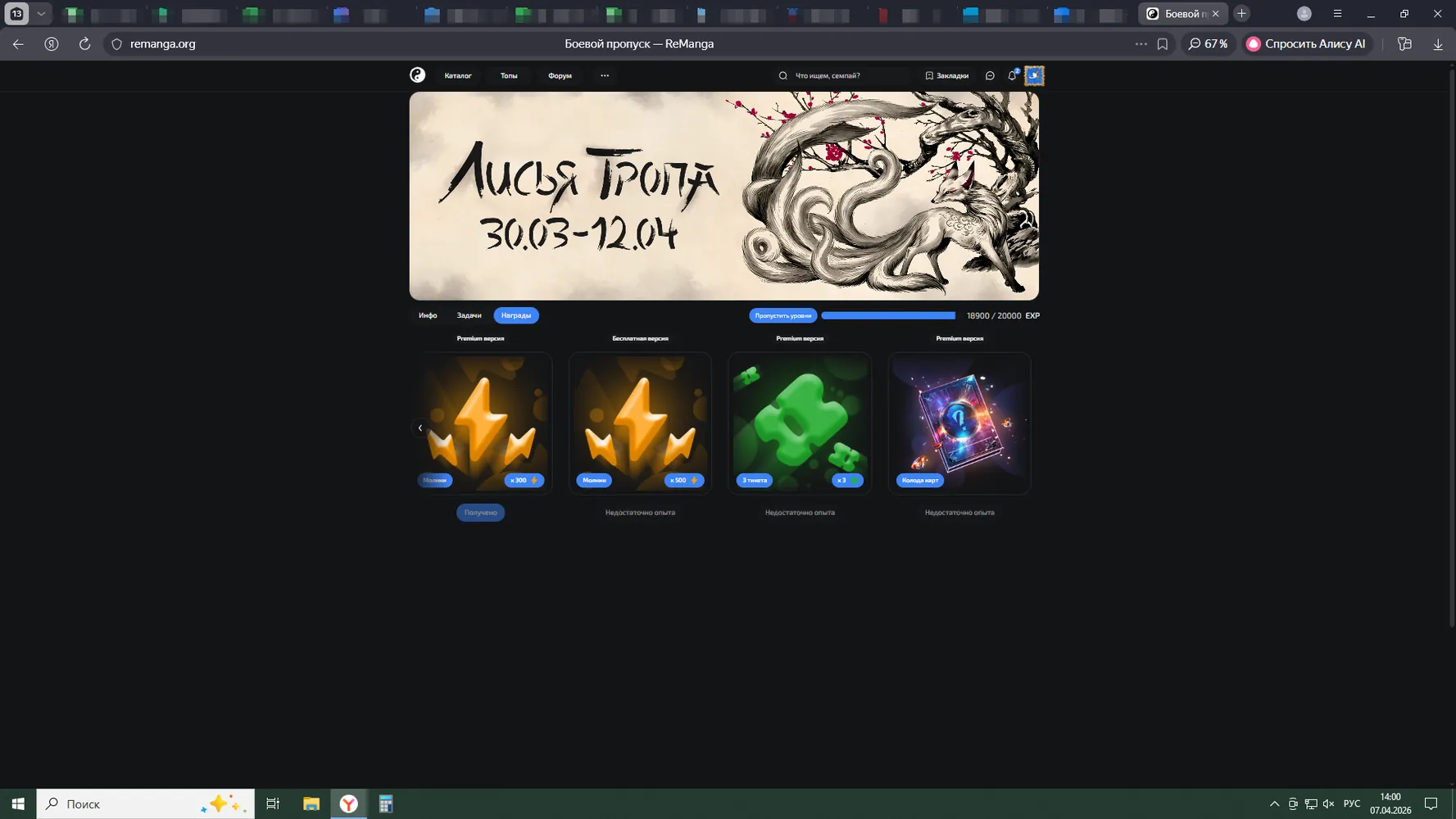Viewport: 1456px width, 819px height.
Task: Switch to the Инфо tab
Action: click(x=428, y=315)
